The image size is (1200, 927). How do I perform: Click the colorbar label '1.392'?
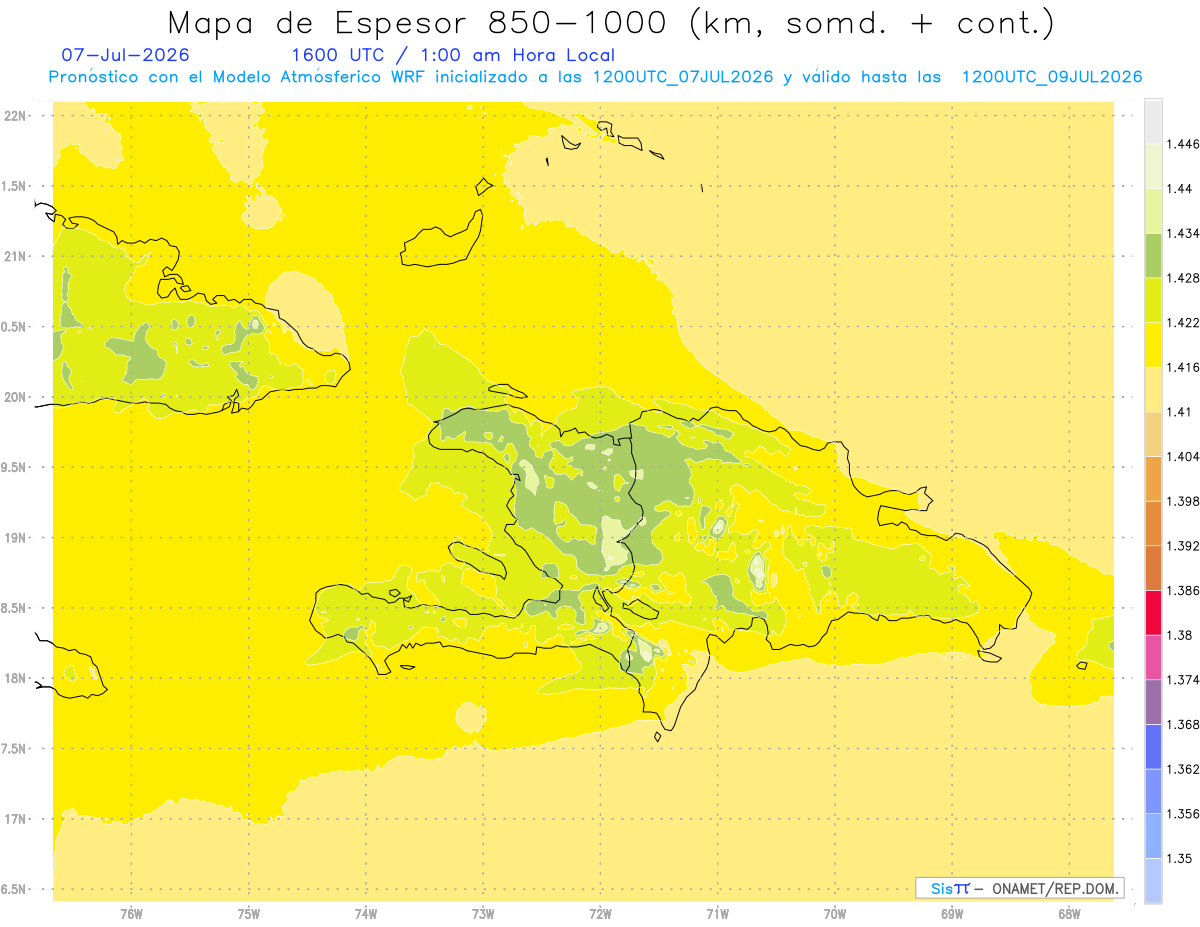pos(1183,546)
